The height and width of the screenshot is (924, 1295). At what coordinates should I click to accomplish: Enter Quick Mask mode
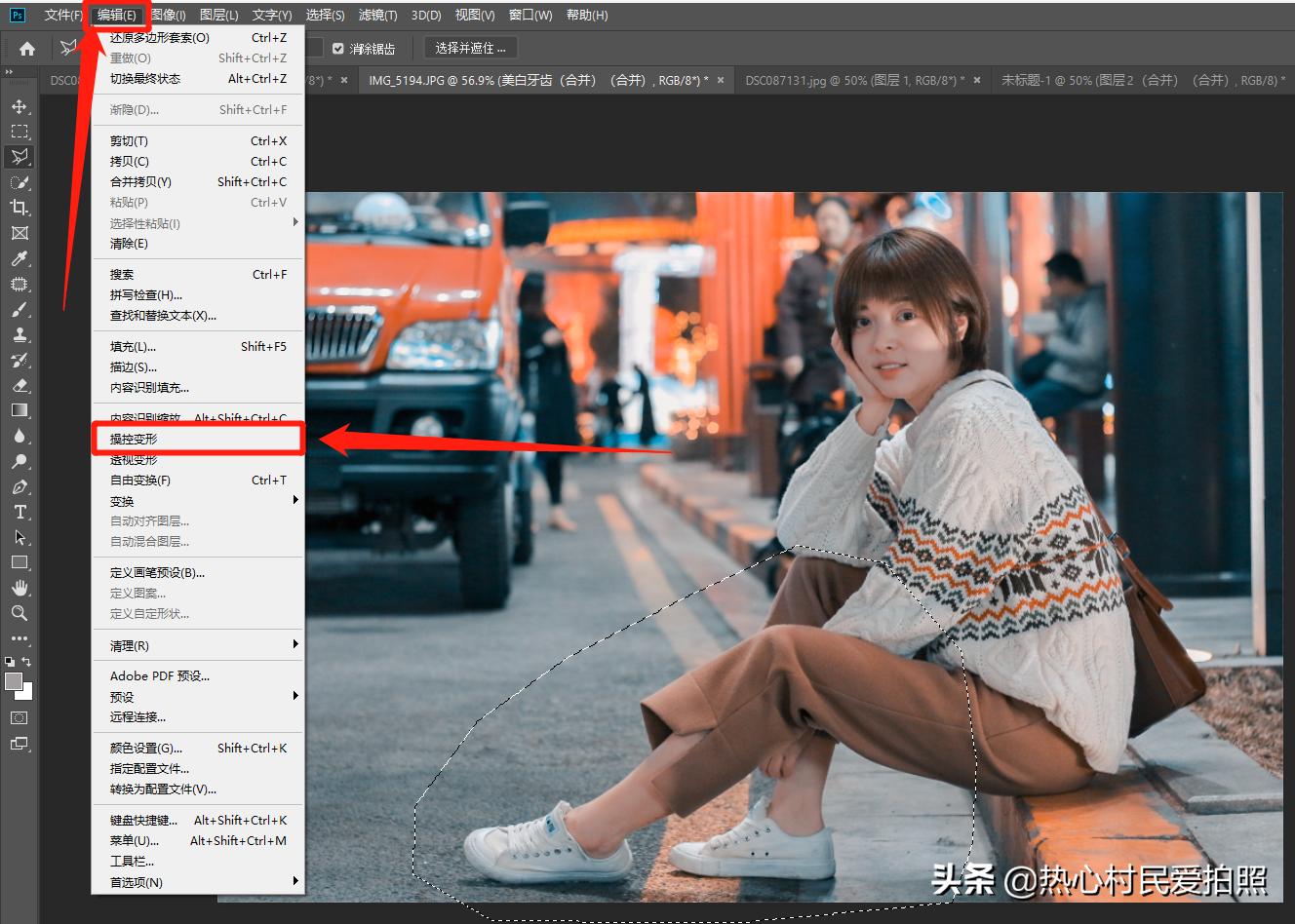(19, 718)
